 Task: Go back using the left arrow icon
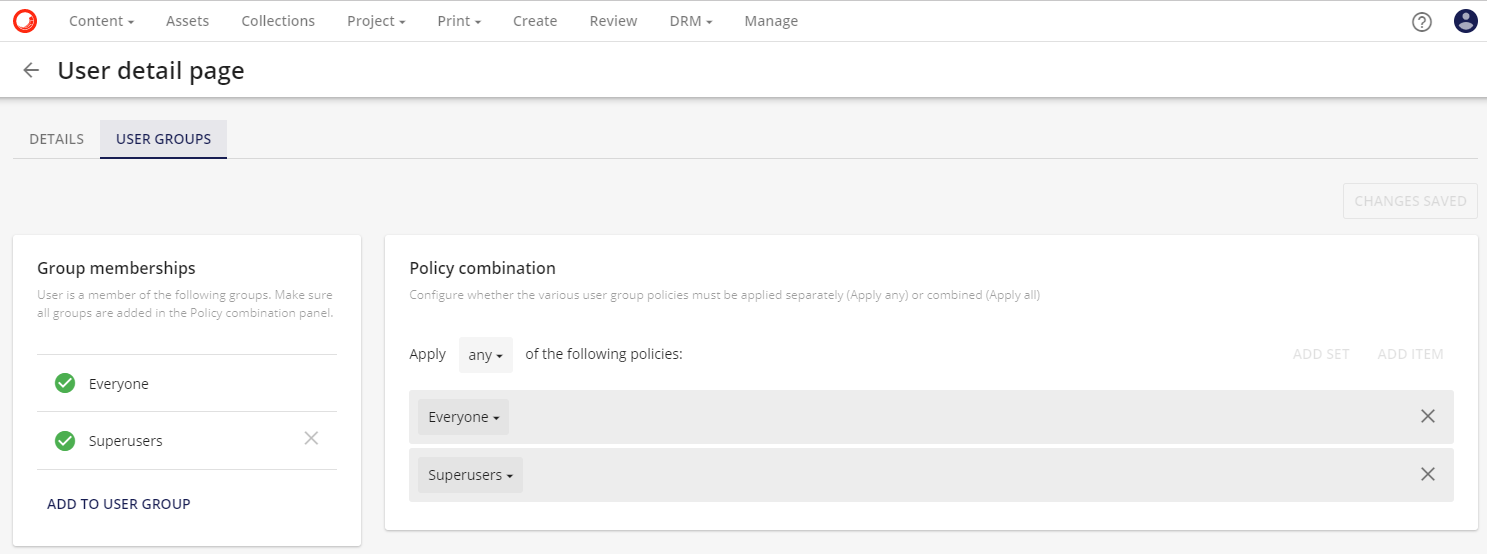click(32, 70)
